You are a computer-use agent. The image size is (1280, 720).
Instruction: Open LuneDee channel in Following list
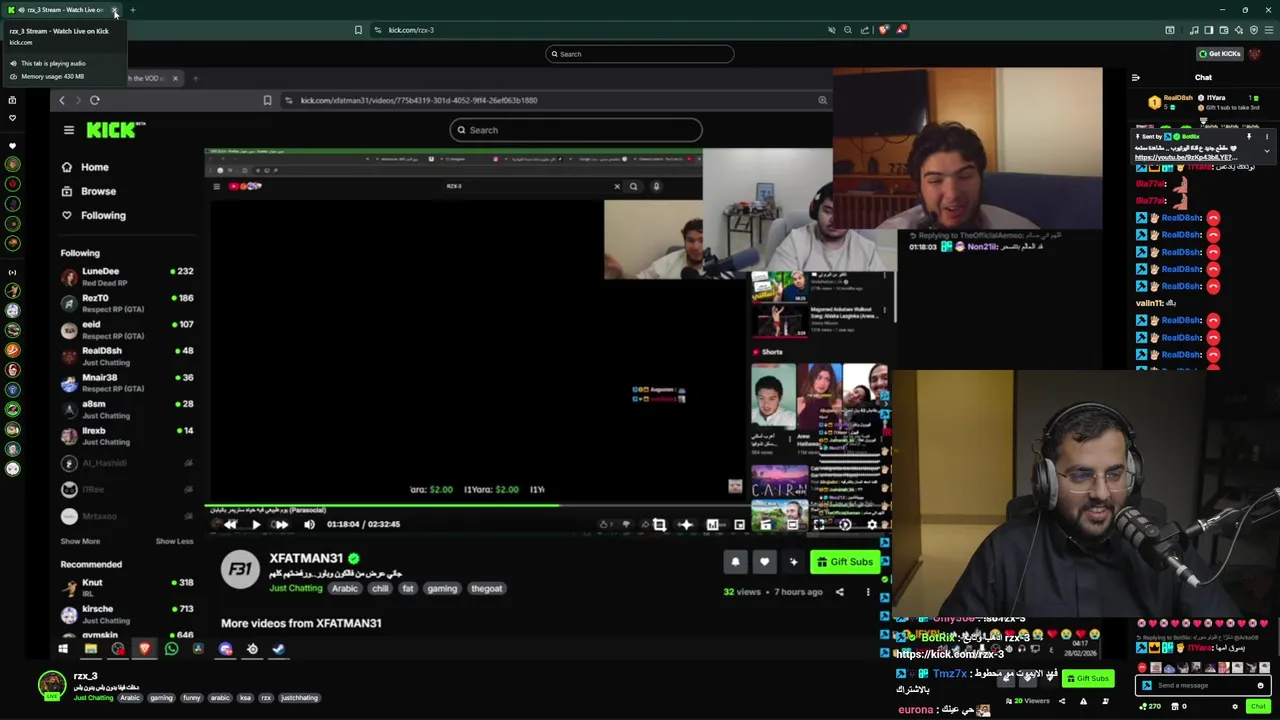point(127,277)
